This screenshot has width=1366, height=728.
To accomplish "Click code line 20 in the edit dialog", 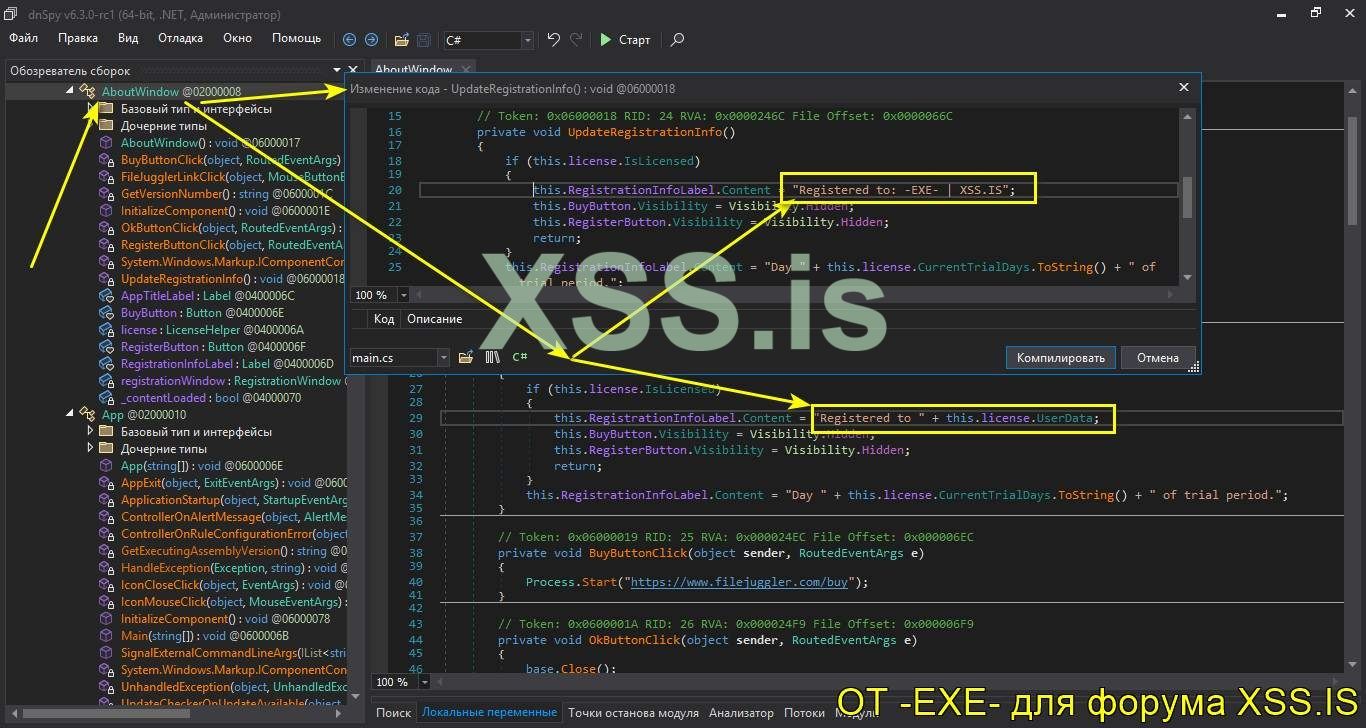I will (799, 190).
